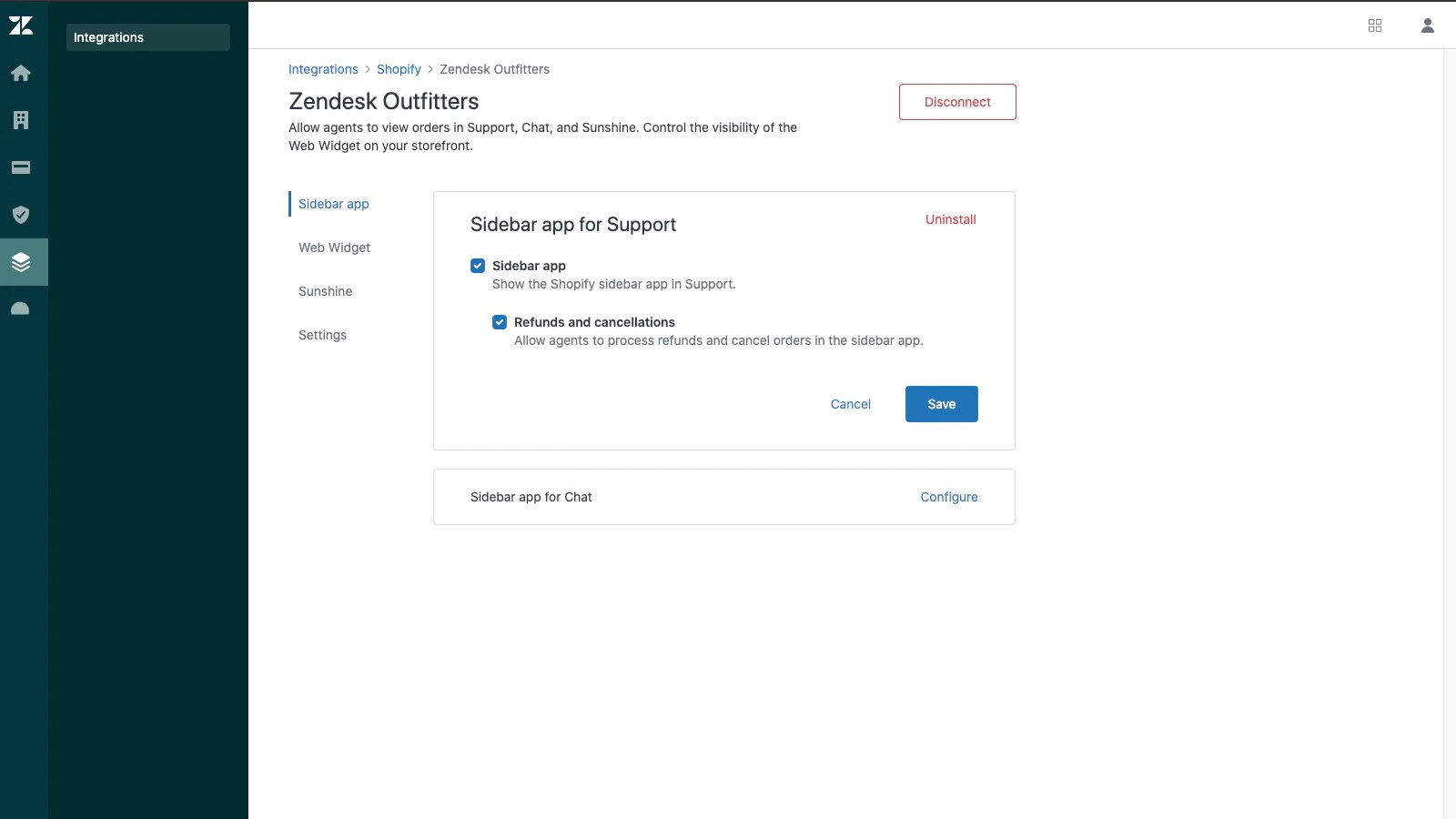Save the Sidebar app for Support settings
1456x819 pixels.
point(941,404)
